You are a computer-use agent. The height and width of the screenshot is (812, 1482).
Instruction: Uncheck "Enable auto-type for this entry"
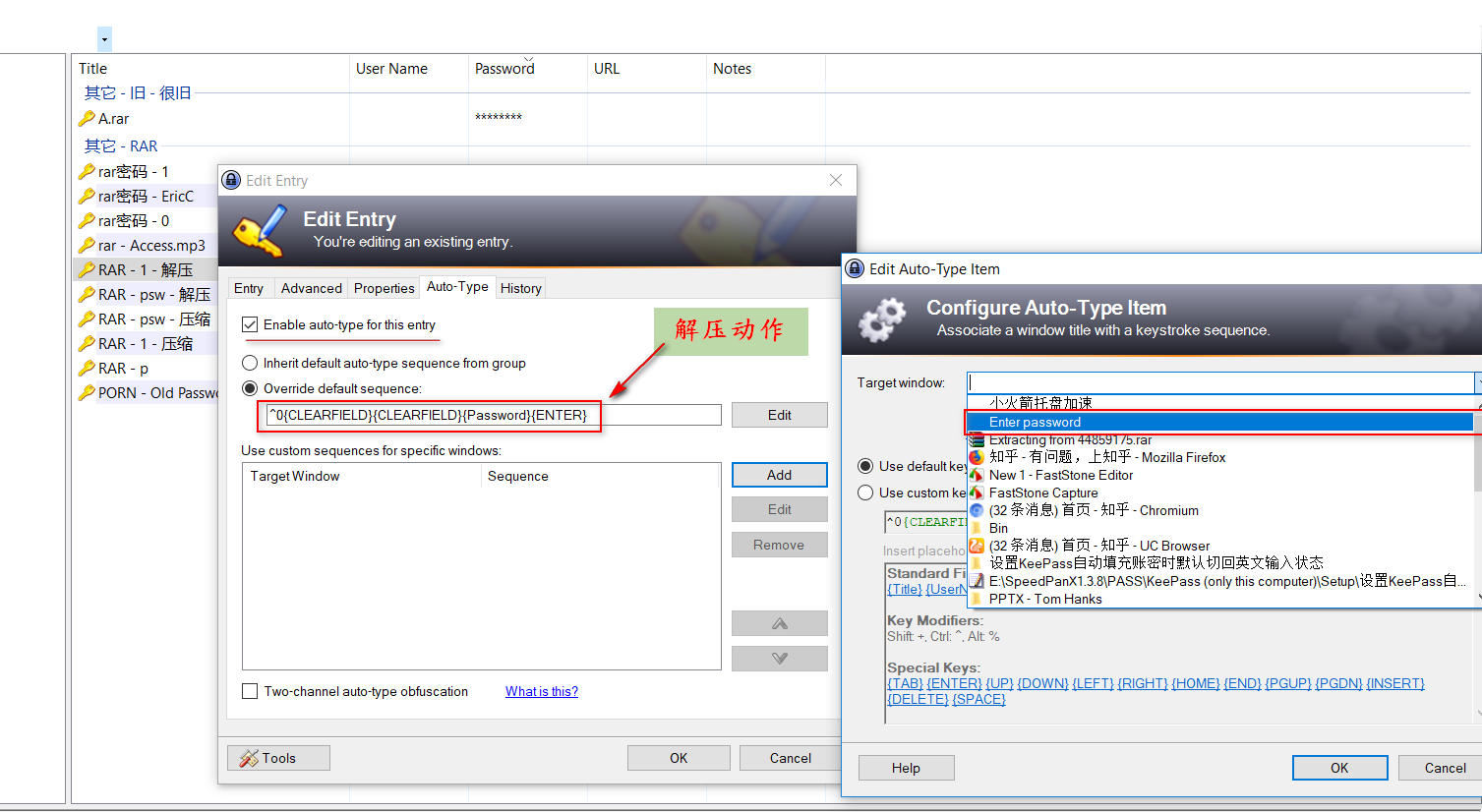click(249, 324)
